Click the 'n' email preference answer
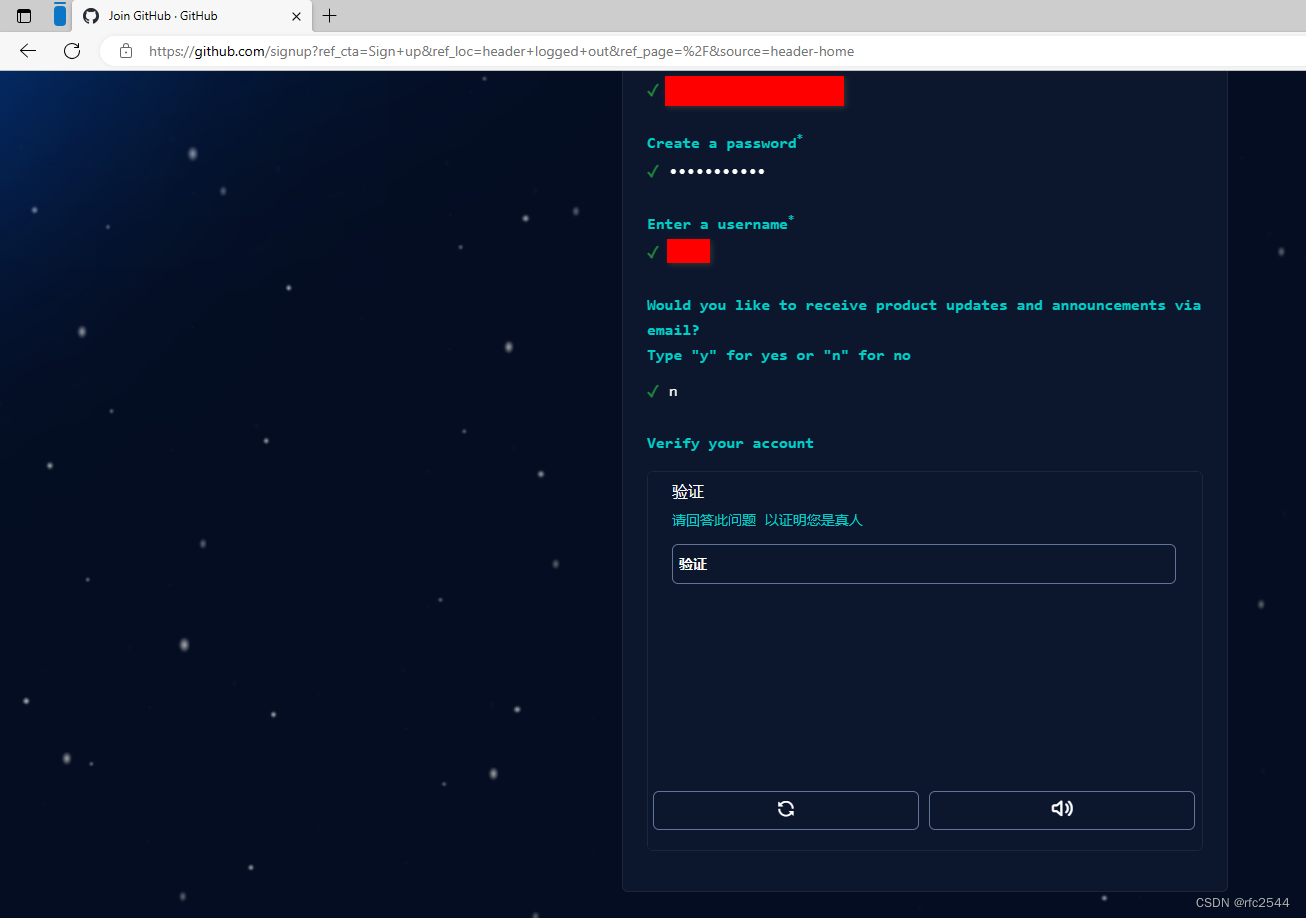This screenshot has width=1306, height=918. [673, 392]
